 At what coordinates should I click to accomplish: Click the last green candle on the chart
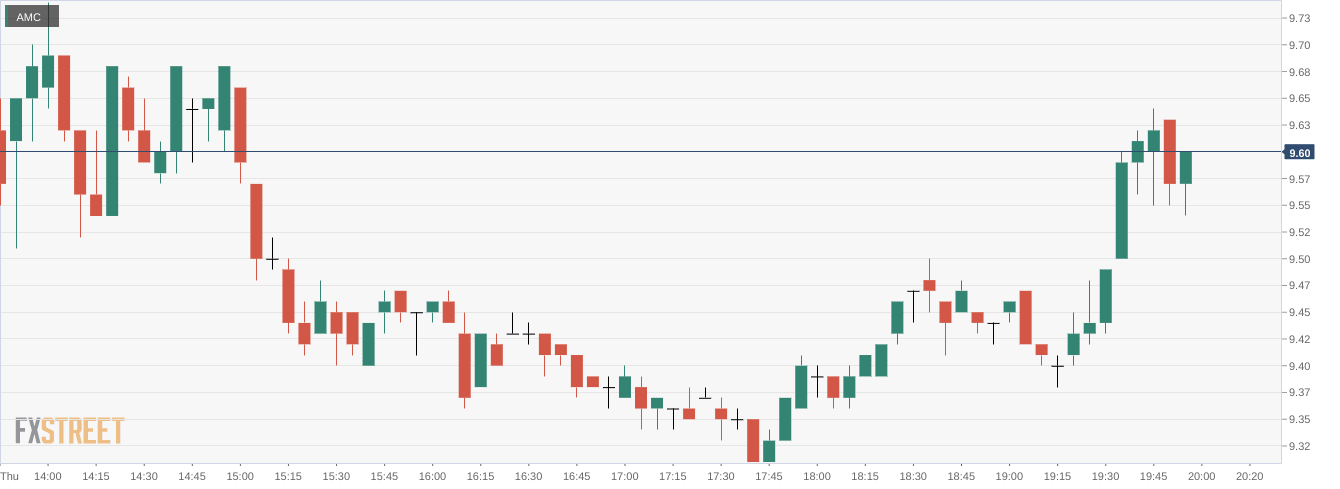[1185, 167]
